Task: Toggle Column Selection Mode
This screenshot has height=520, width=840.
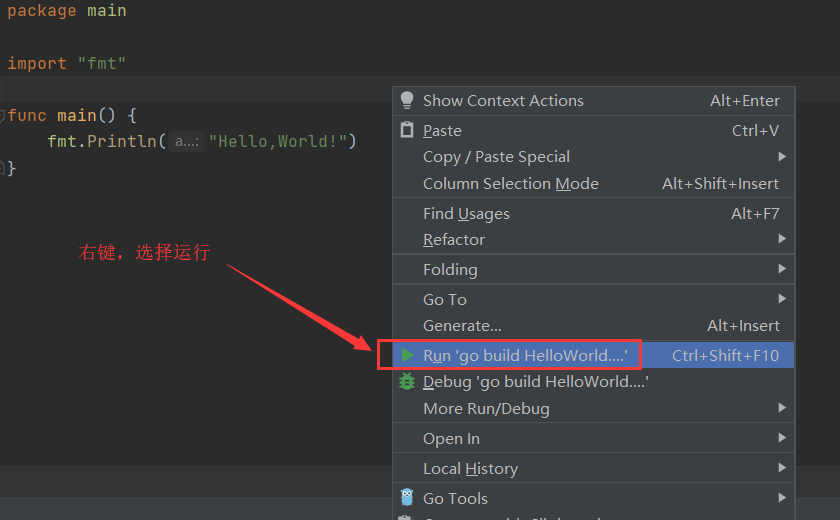Action: [510, 183]
